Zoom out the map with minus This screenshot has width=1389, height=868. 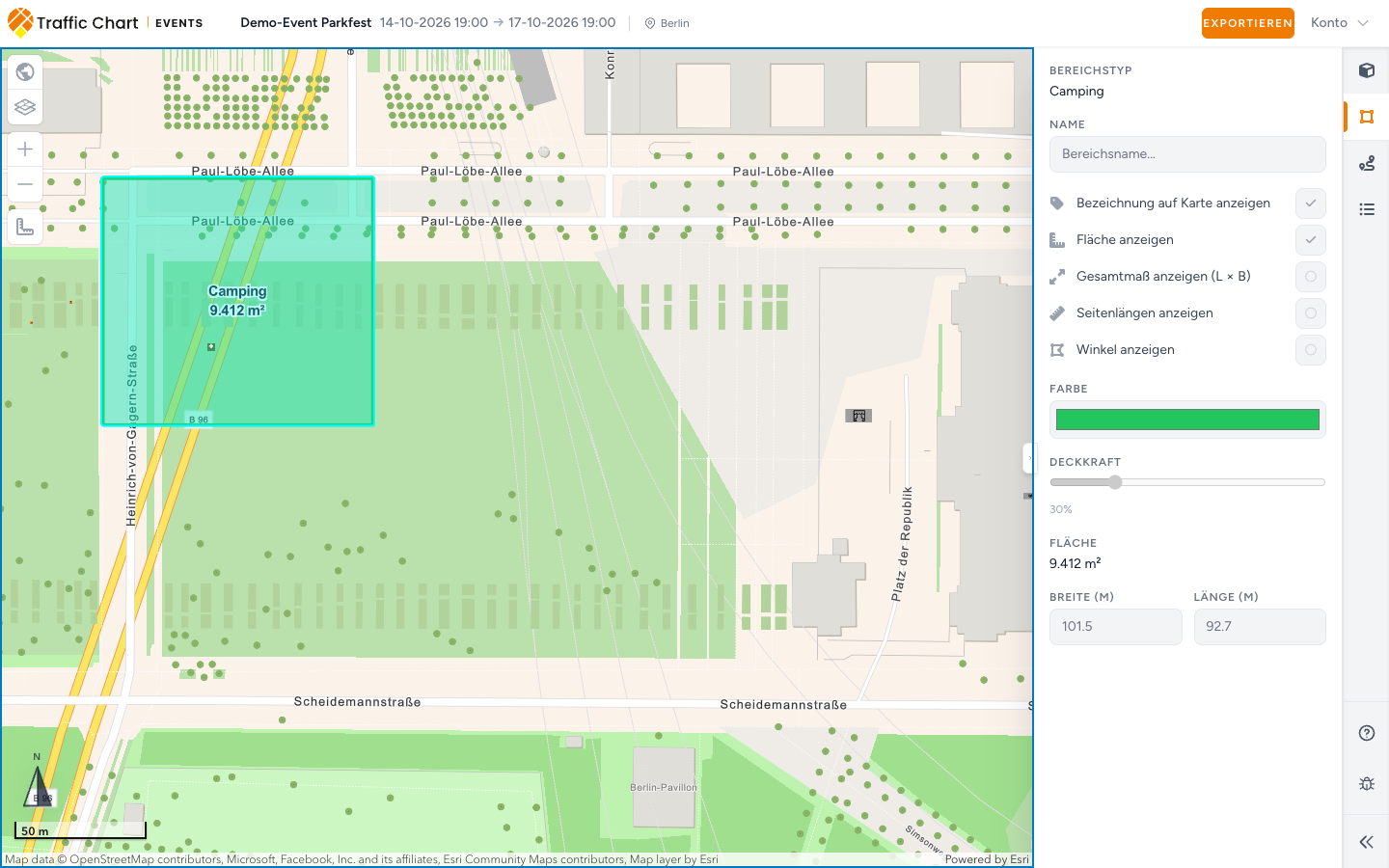(x=25, y=184)
